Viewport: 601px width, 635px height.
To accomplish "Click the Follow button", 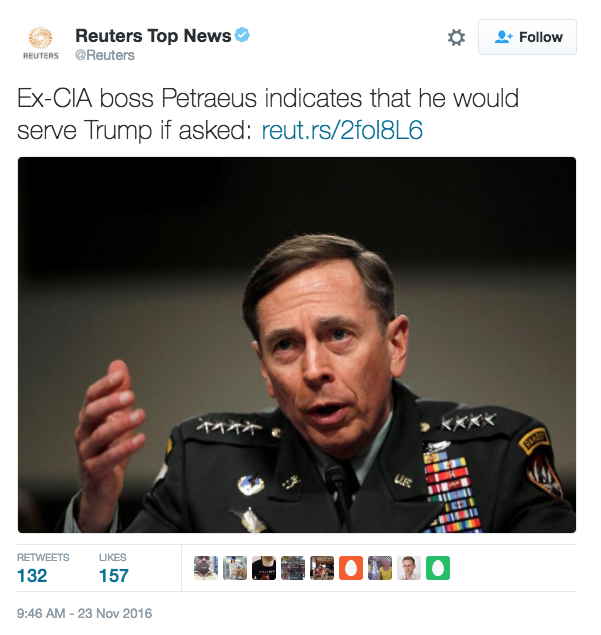I will tap(527, 37).
